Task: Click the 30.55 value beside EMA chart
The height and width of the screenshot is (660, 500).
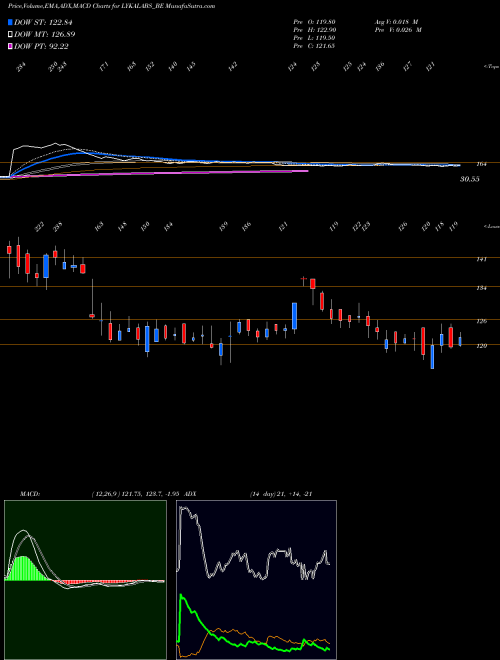Action: coord(469,179)
